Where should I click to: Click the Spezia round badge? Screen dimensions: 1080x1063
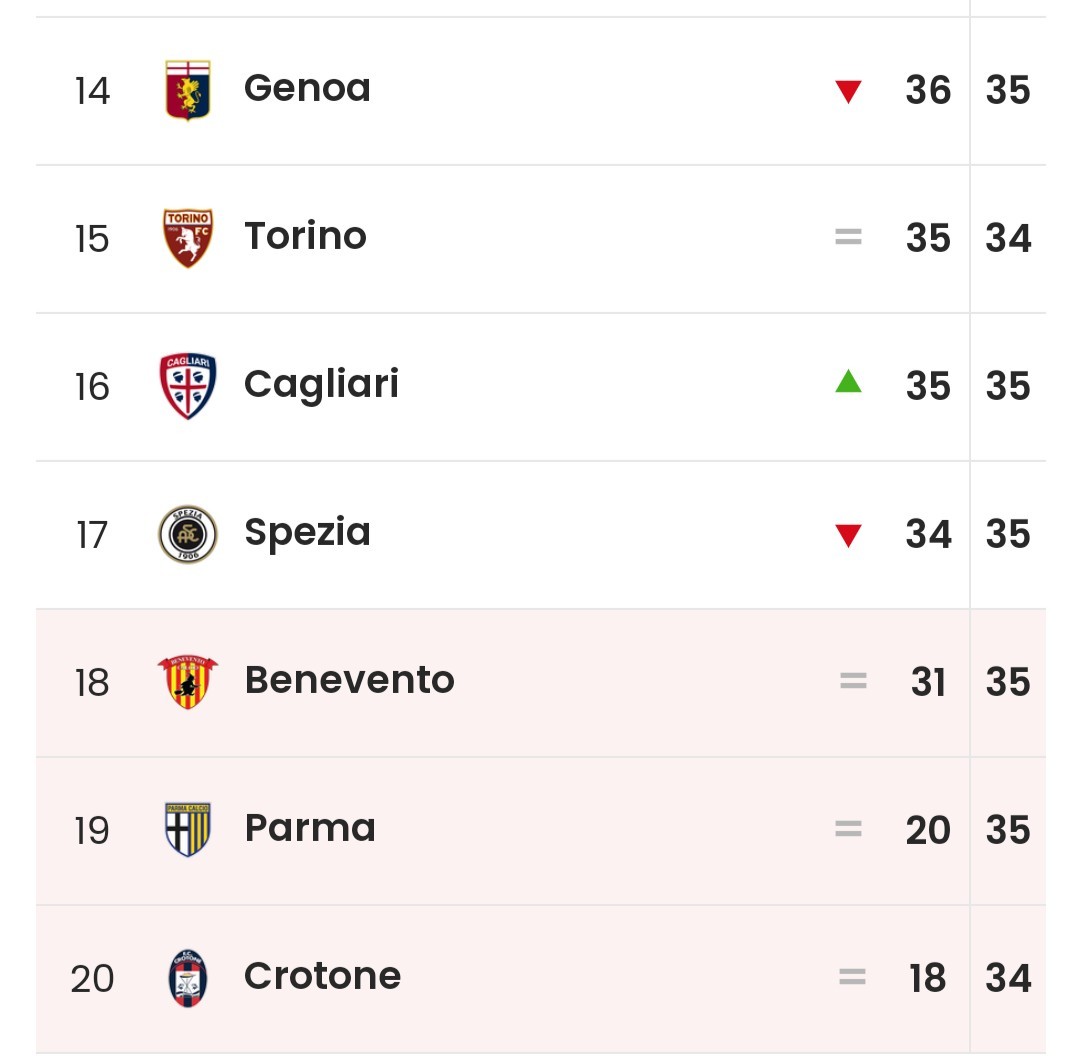pyautogui.click(x=187, y=534)
